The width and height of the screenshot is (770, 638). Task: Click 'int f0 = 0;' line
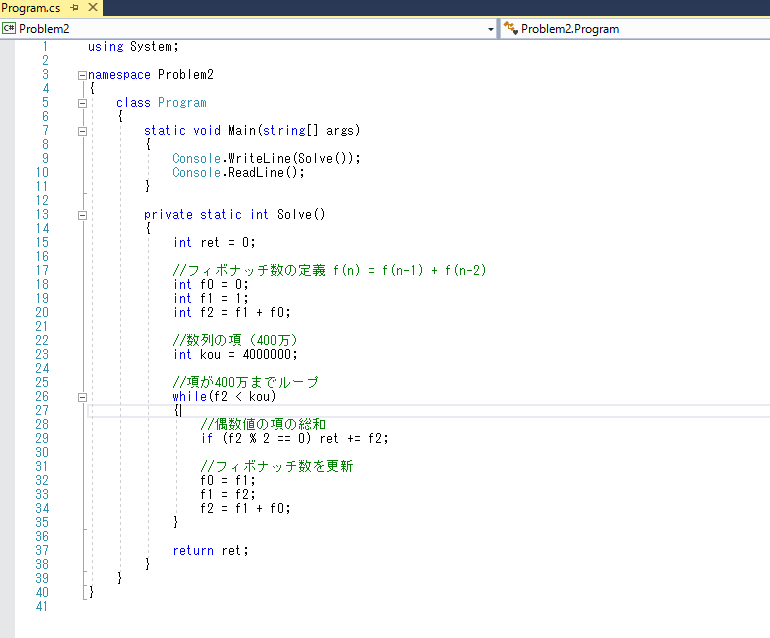pos(211,284)
